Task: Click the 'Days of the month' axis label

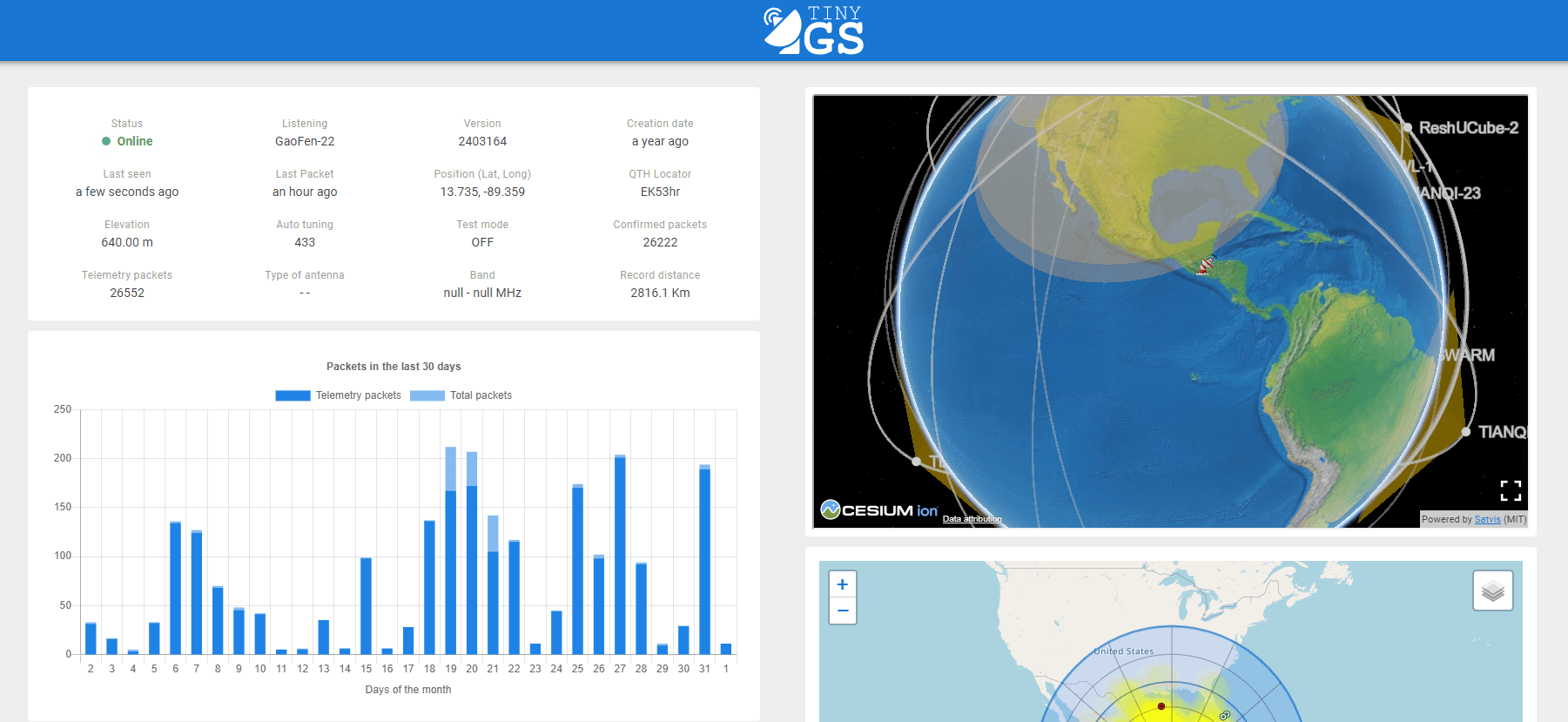Action: pos(408,690)
